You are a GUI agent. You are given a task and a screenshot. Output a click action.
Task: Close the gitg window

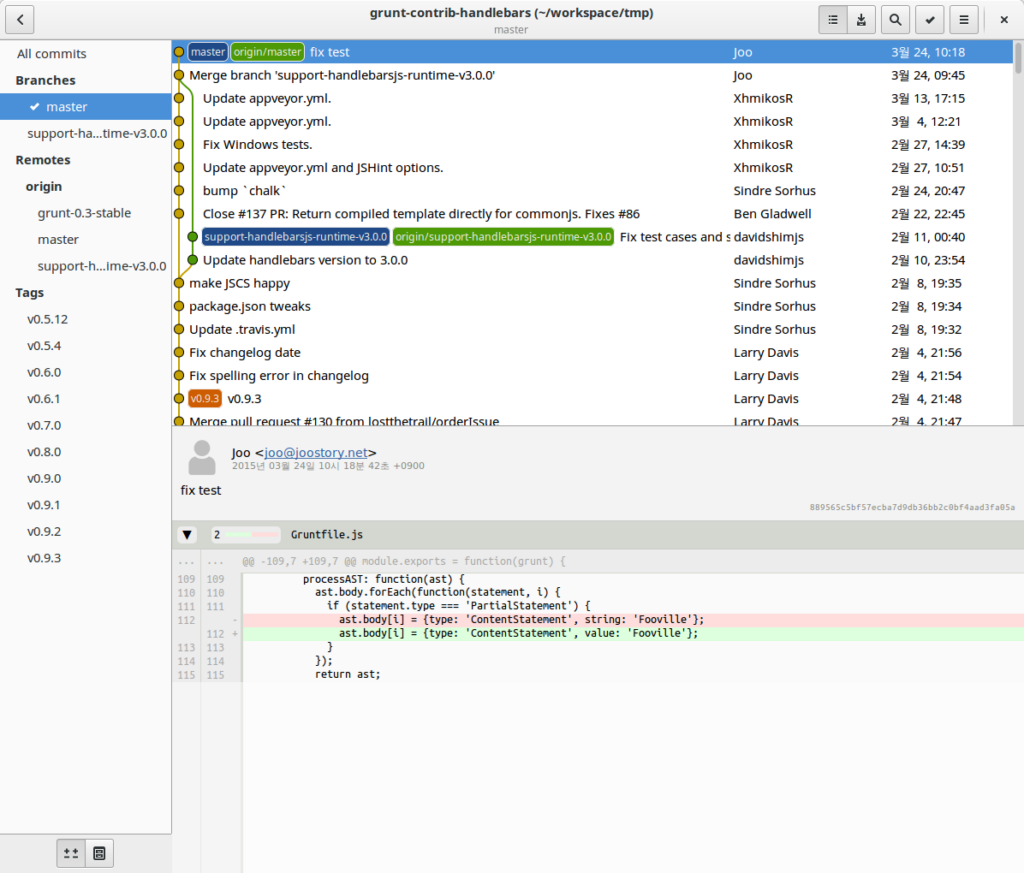tap(1004, 20)
